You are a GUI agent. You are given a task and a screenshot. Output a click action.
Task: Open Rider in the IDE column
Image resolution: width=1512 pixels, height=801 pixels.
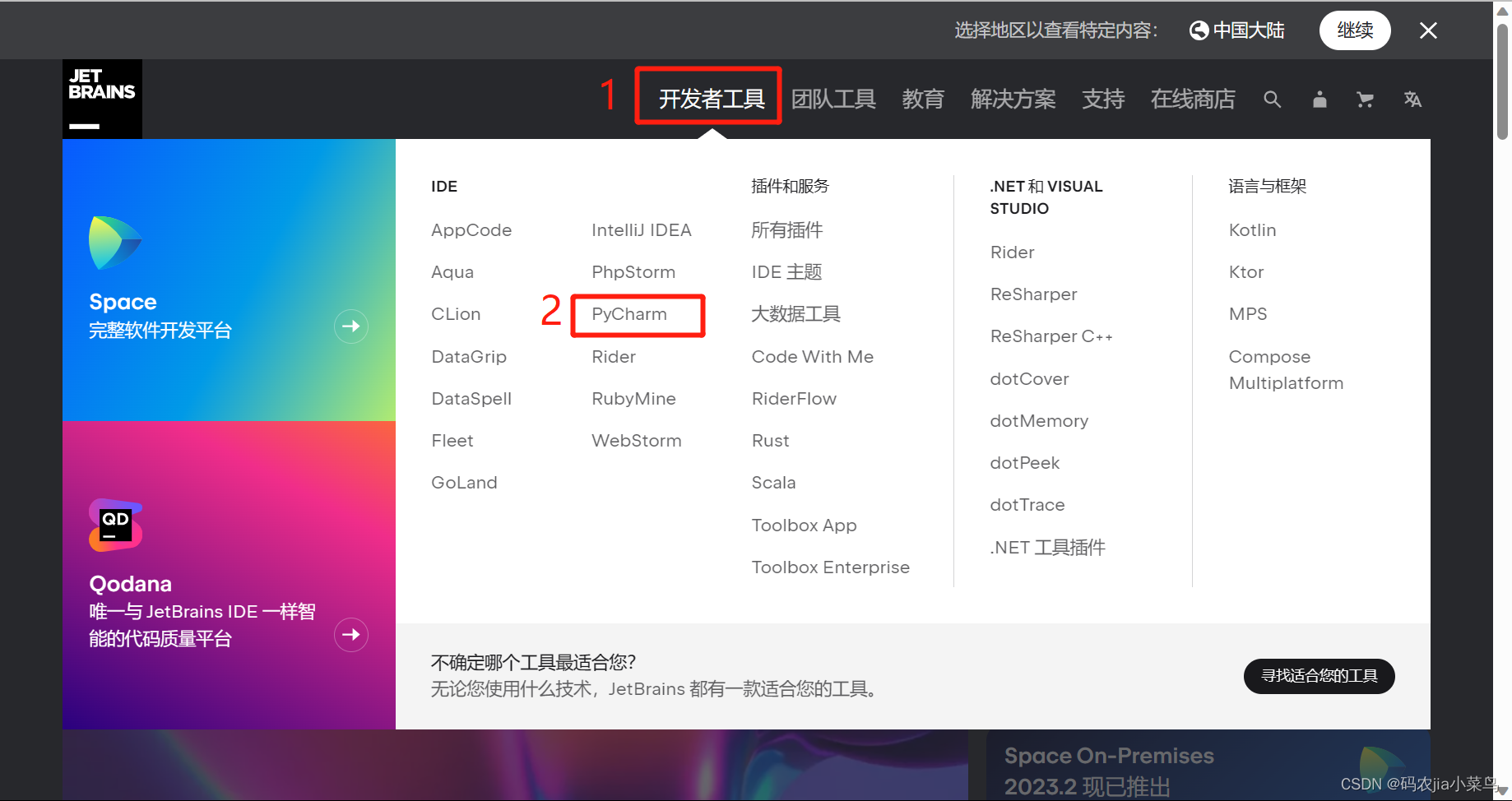(x=614, y=357)
